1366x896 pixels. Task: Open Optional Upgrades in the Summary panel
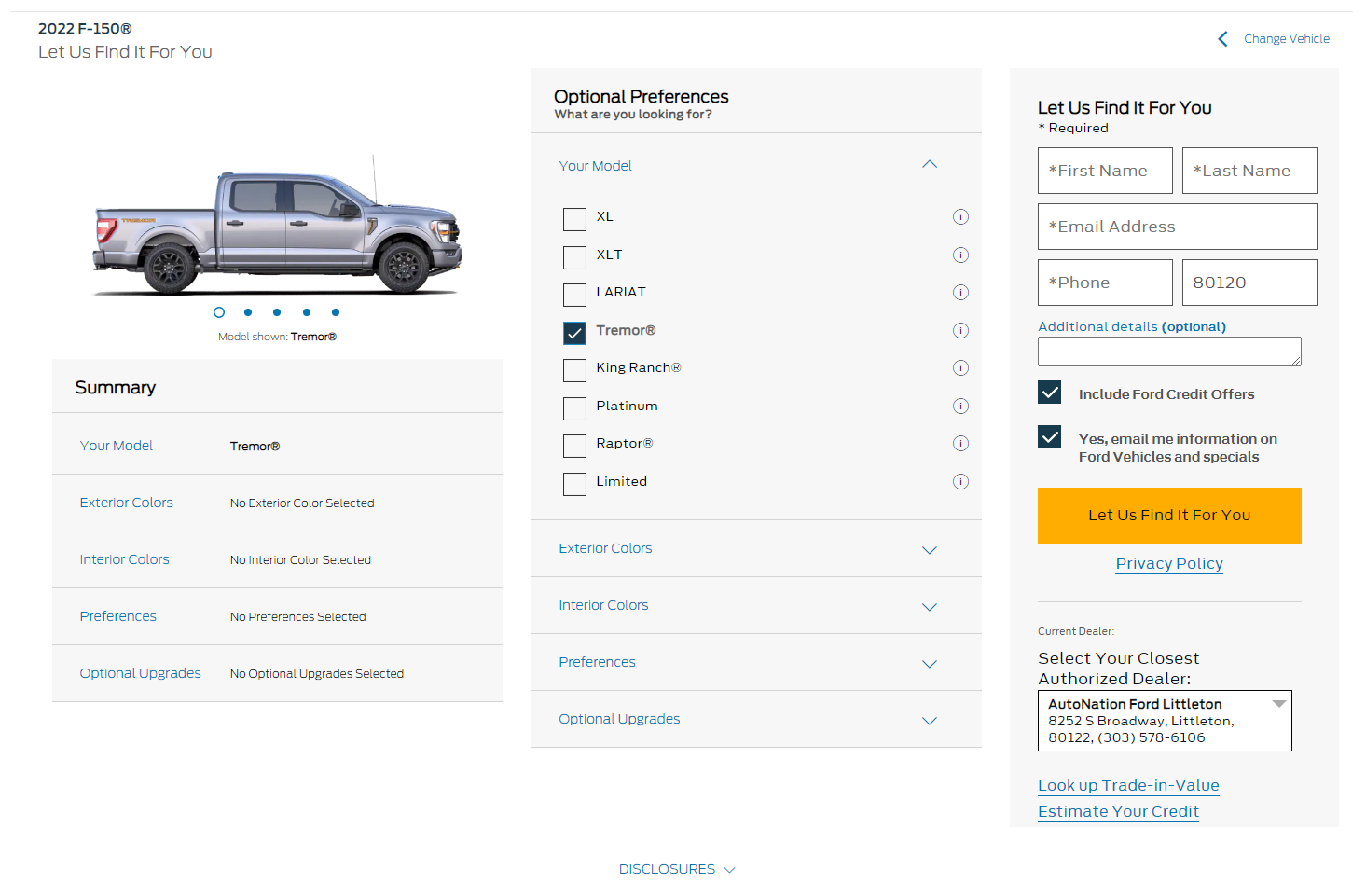point(141,673)
